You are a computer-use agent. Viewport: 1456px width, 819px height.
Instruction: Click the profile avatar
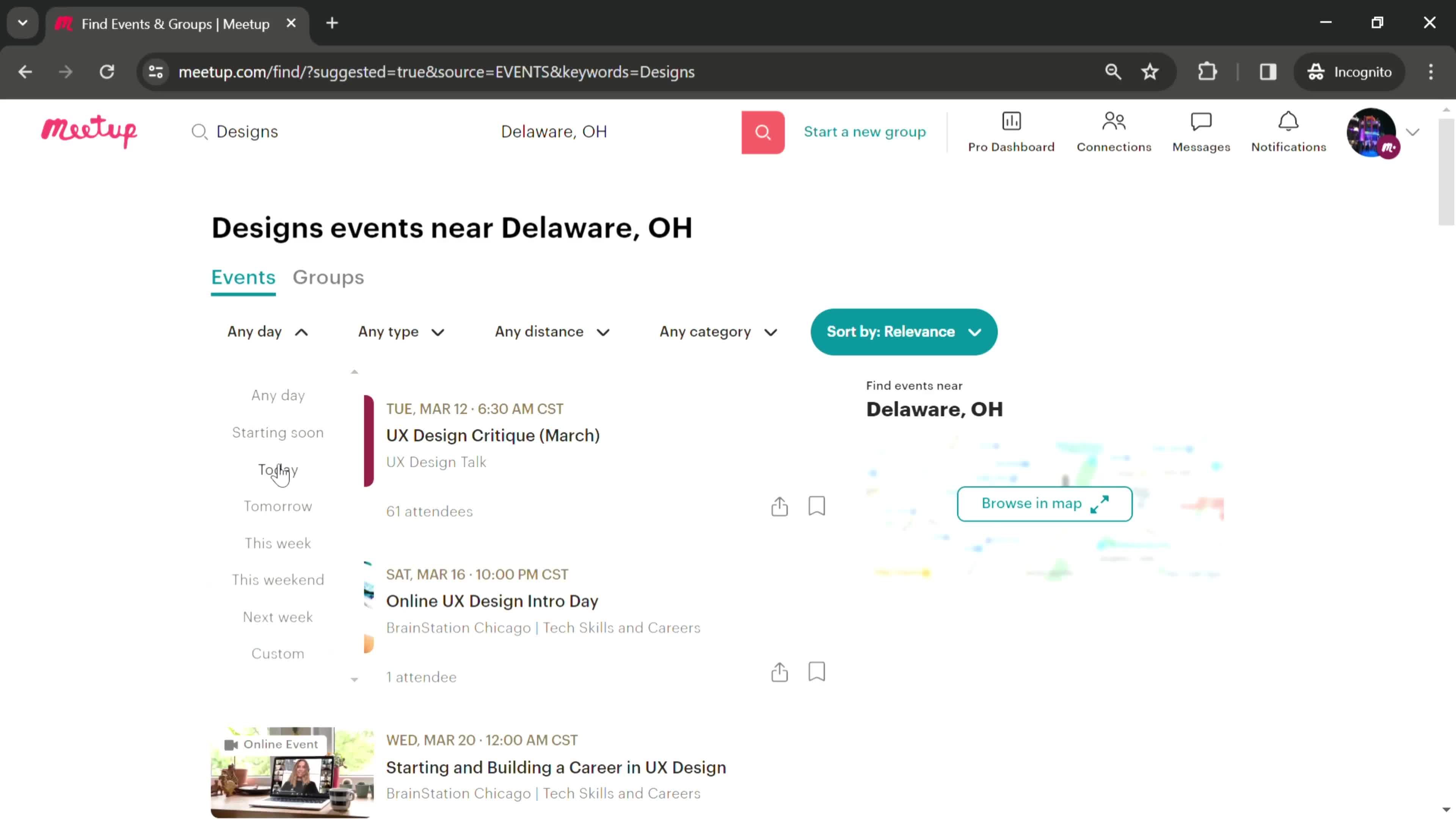(x=1372, y=132)
